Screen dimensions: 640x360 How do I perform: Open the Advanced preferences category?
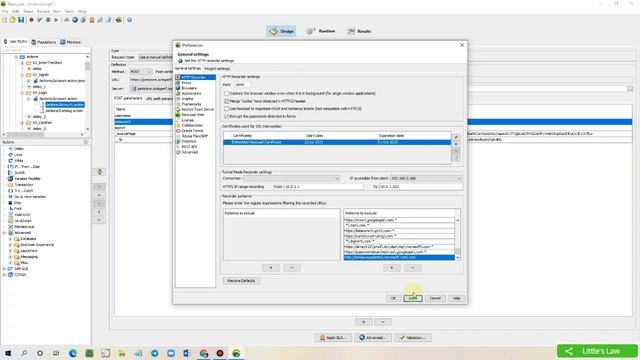click(x=189, y=152)
